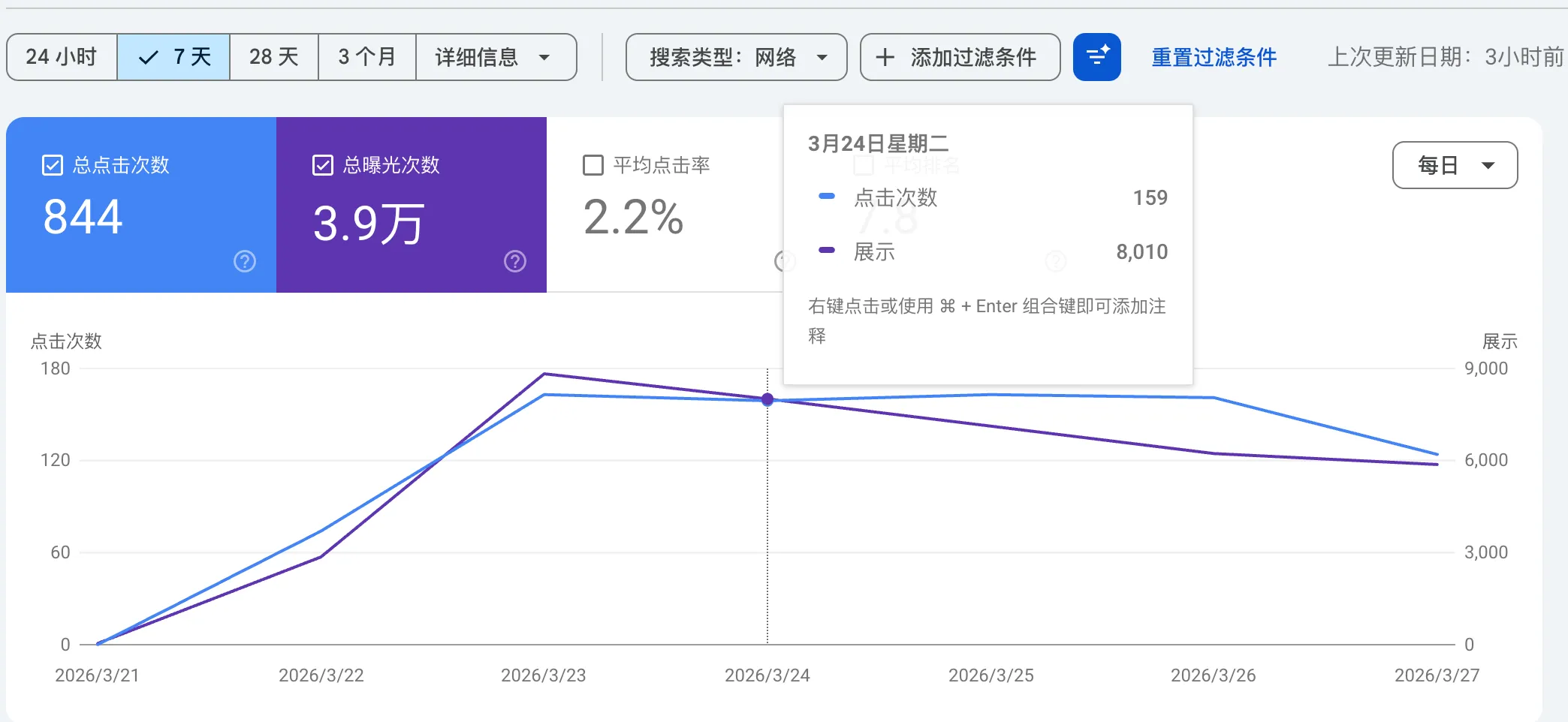
Task: Click the help icon on 平均点击率 card
Action: point(783,261)
